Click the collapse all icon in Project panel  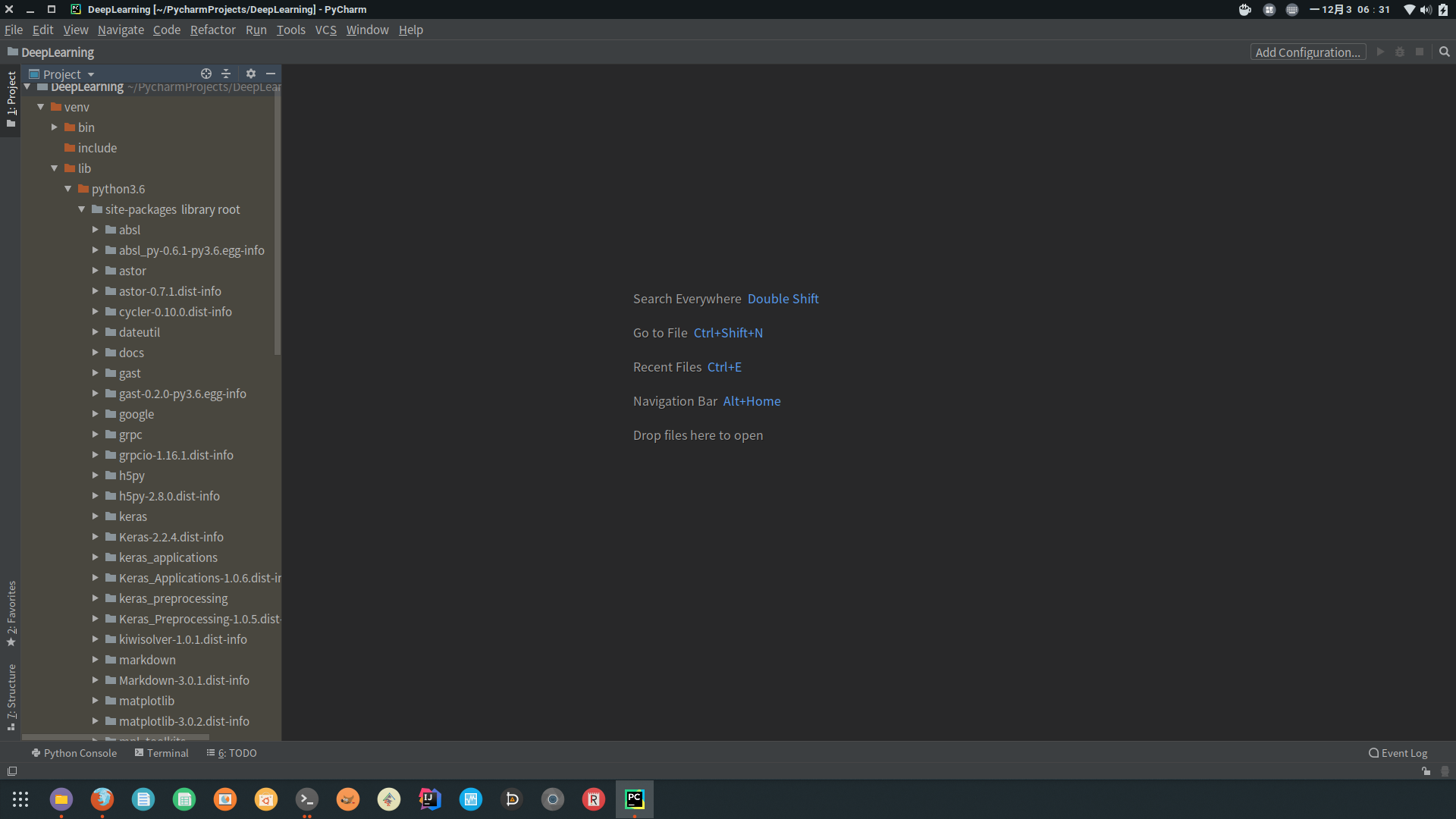[x=226, y=74]
